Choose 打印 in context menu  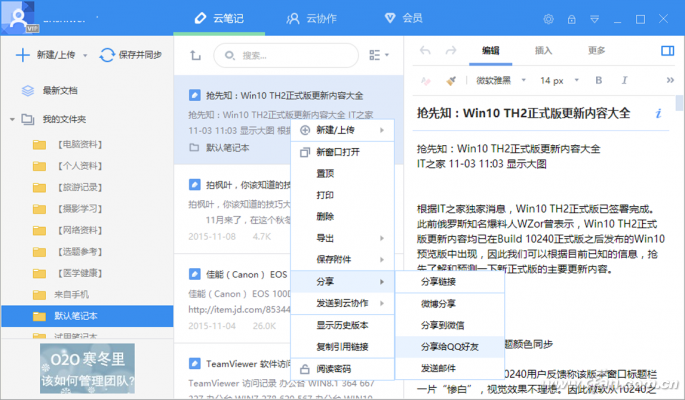342,195
